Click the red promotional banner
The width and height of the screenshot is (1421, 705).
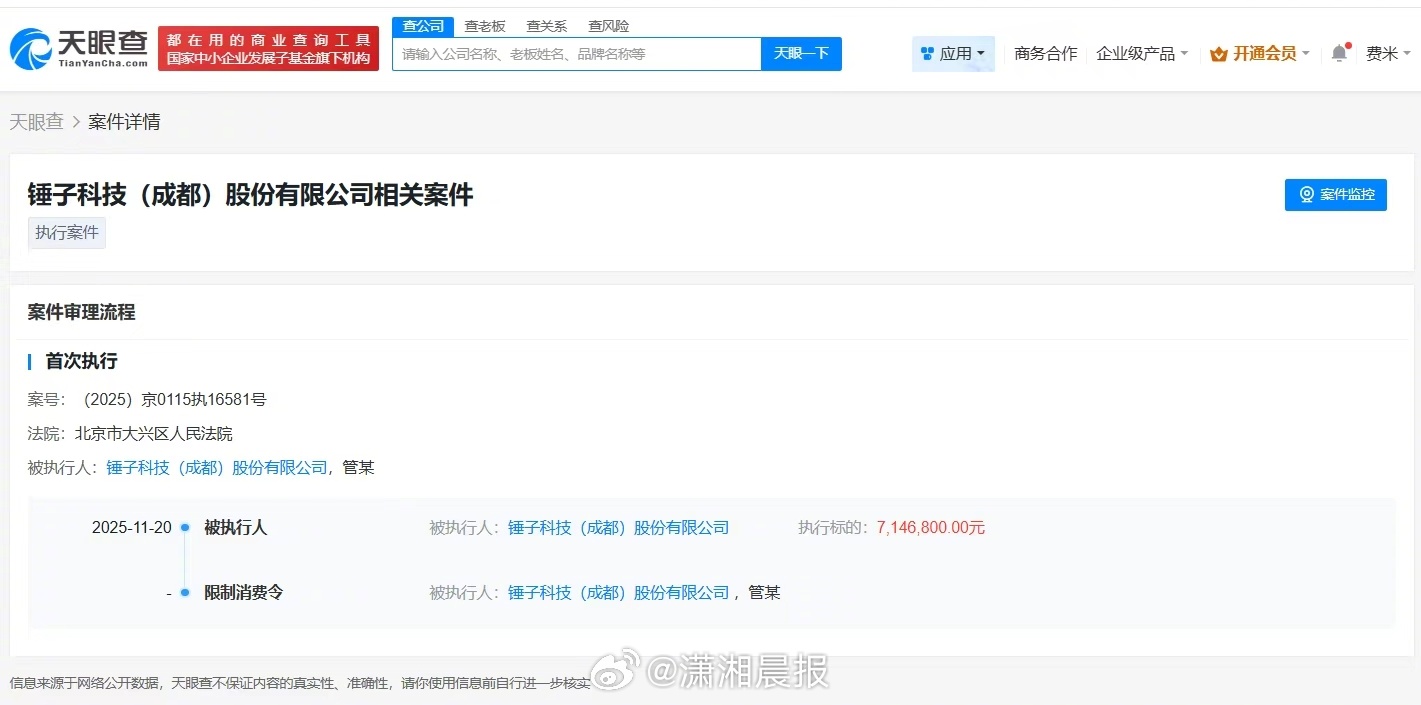[268, 49]
